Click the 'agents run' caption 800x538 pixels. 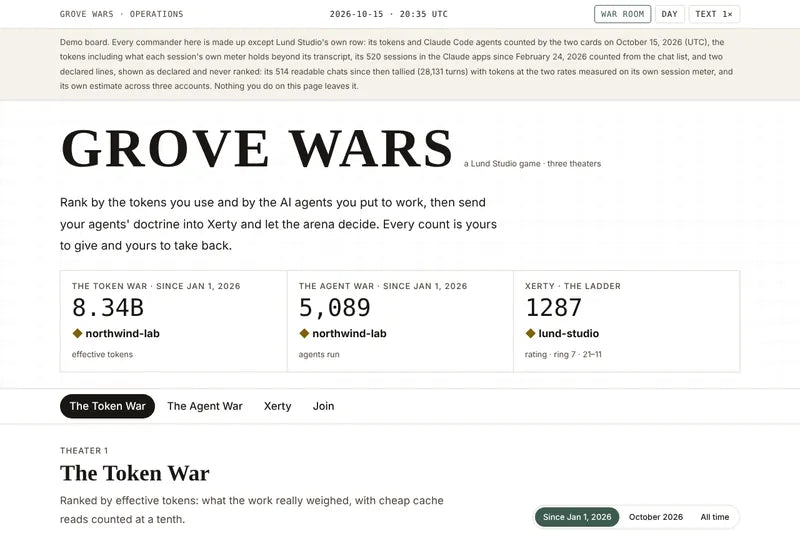[x=319, y=354]
